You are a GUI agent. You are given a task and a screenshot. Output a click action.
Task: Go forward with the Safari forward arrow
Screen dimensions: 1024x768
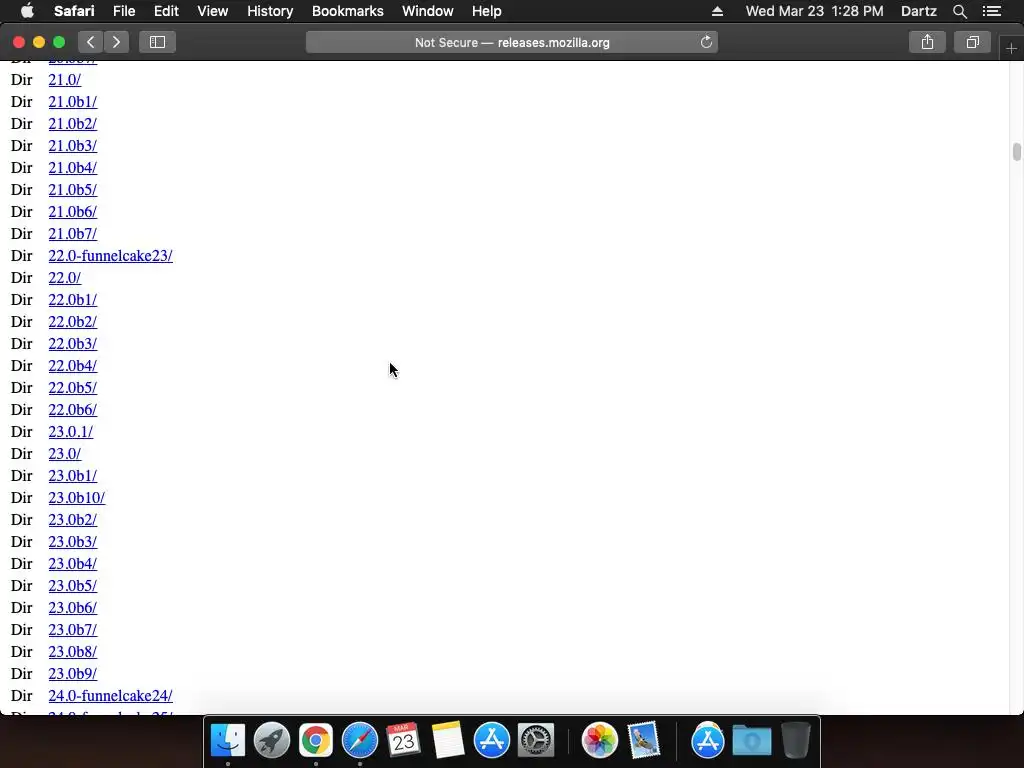coord(116,42)
